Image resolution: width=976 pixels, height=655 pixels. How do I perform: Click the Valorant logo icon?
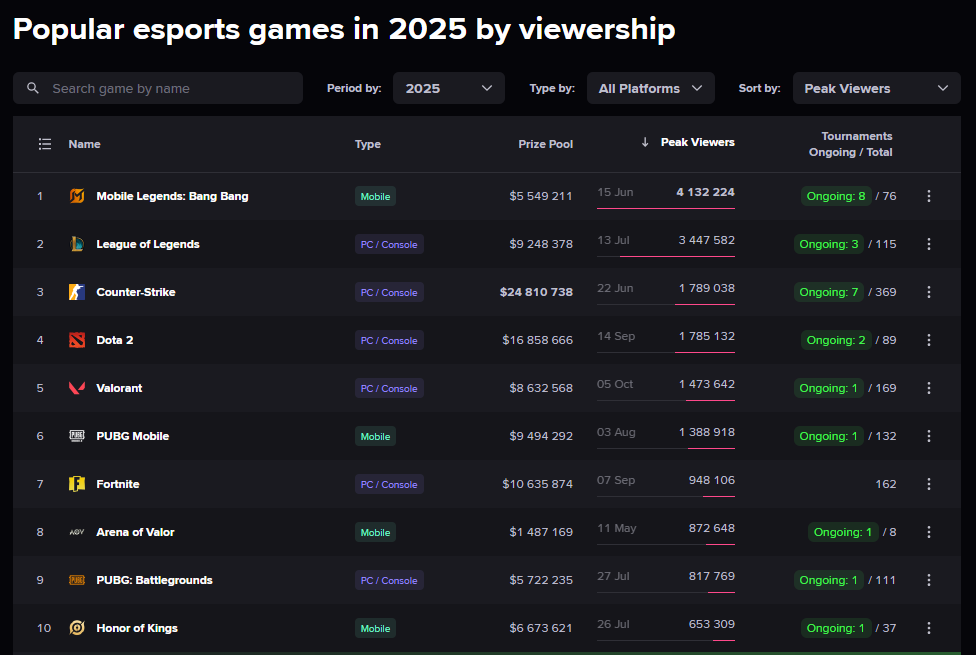[77, 388]
